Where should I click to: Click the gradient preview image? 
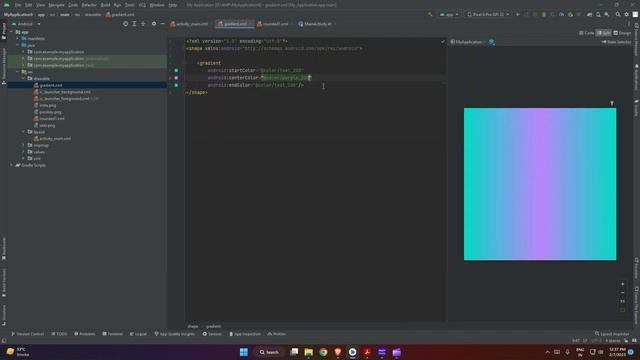(x=540, y=184)
